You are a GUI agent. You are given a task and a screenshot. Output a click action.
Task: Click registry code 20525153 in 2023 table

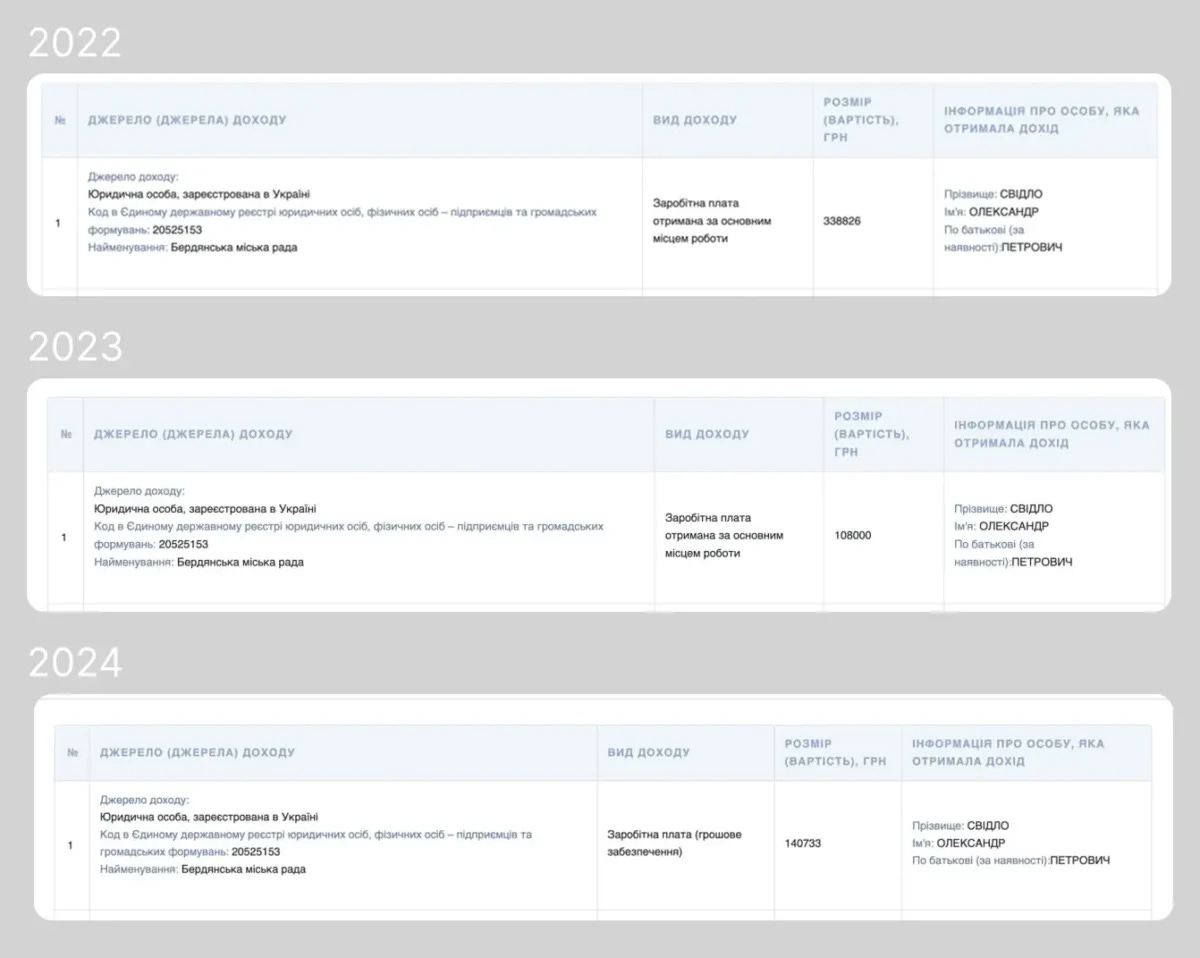[x=183, y=545]
